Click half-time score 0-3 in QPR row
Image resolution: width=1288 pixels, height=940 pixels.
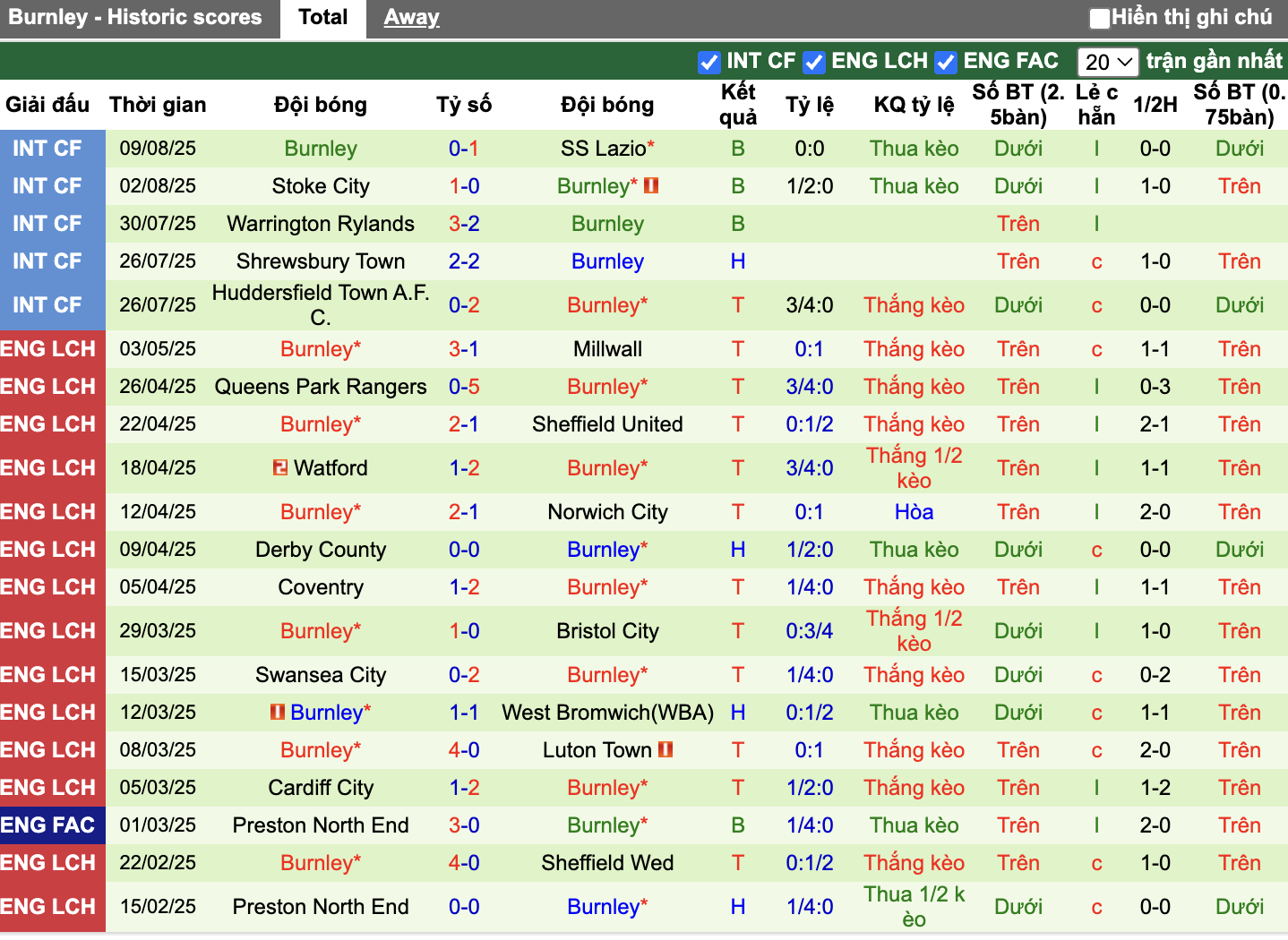click(x=1155, y=387)
